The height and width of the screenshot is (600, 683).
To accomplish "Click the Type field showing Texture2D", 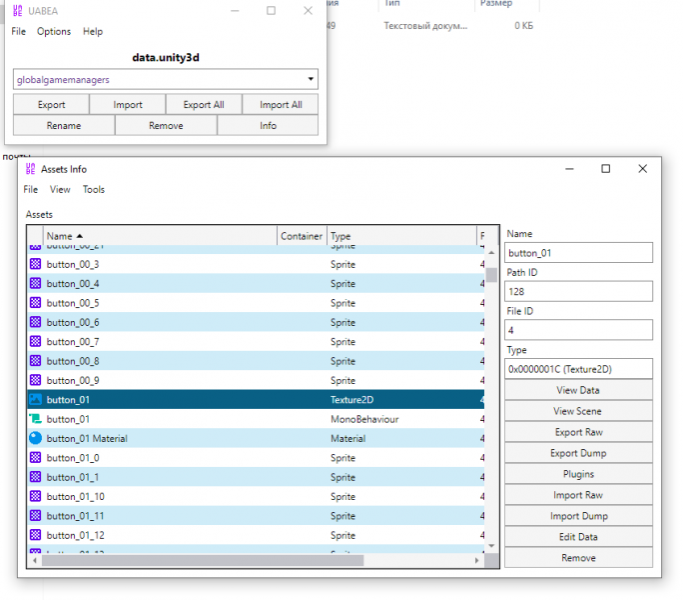I will point(578,369).
